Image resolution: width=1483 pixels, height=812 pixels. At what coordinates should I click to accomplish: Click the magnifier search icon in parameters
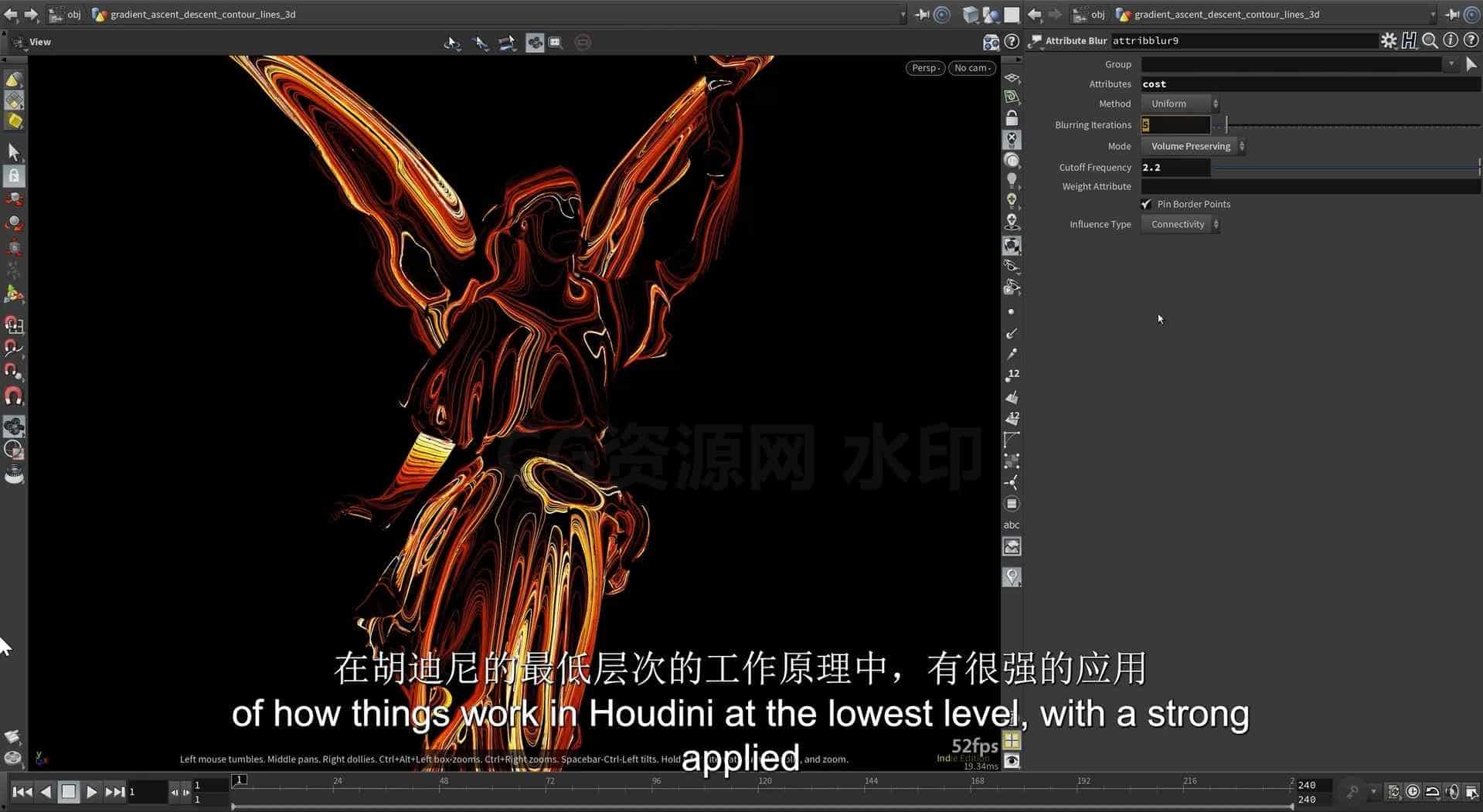coord(1430,41)
